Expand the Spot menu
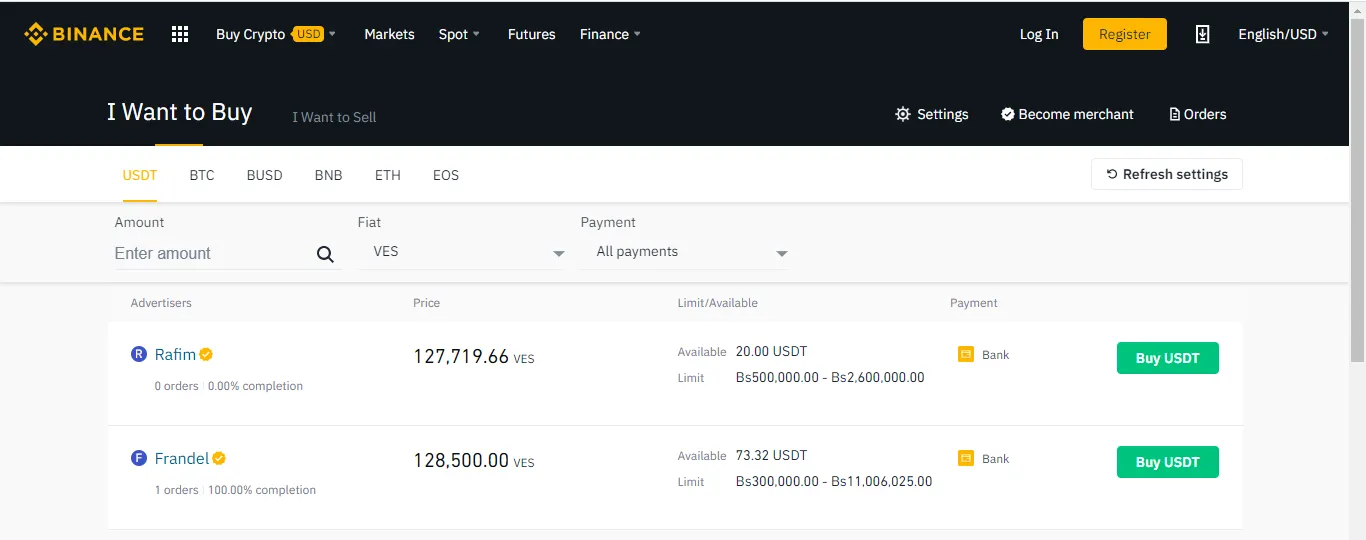The width and height of the screenshot is (1366, 540). pos(459,34)
